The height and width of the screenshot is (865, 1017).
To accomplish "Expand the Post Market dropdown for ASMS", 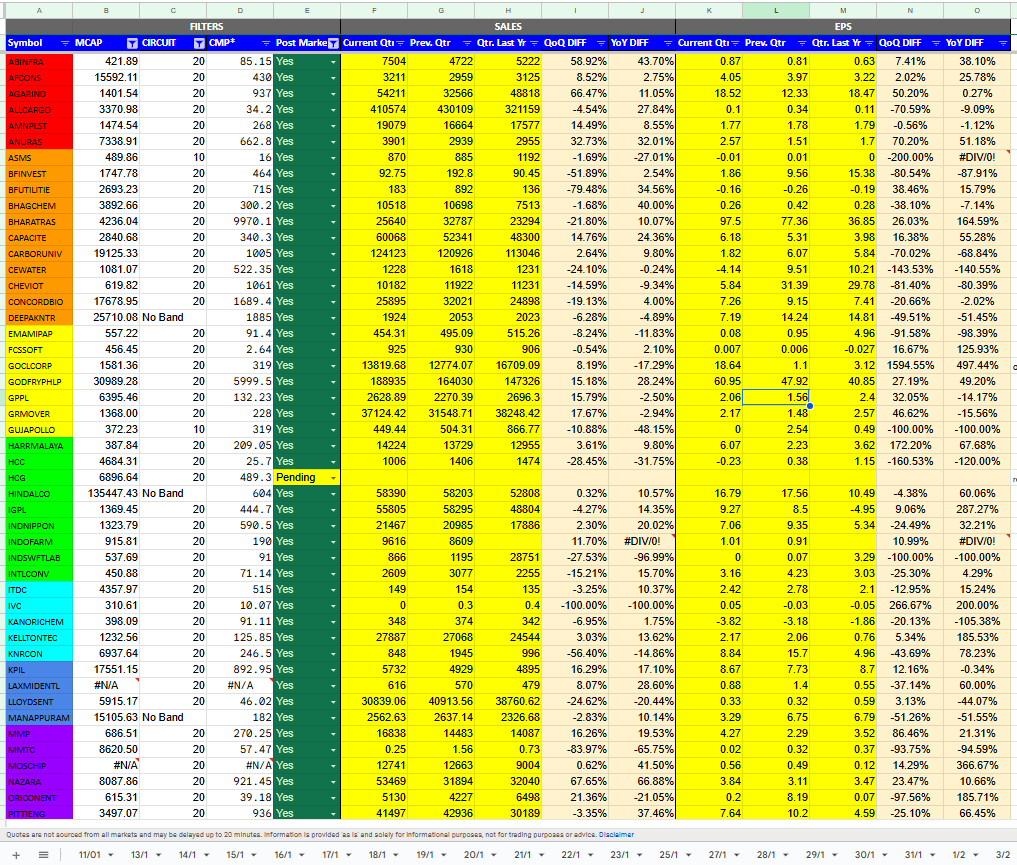I will point(333,158).
